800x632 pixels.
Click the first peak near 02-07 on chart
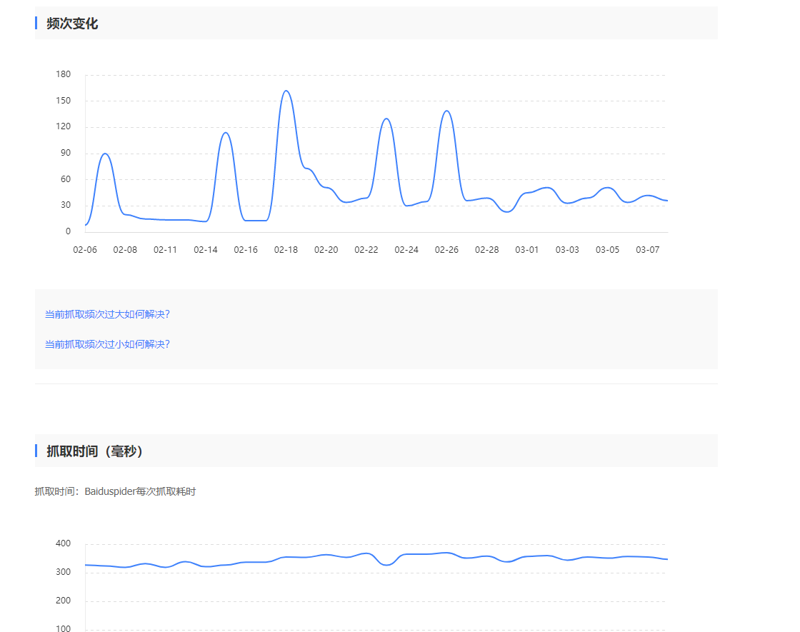point(105,154)
